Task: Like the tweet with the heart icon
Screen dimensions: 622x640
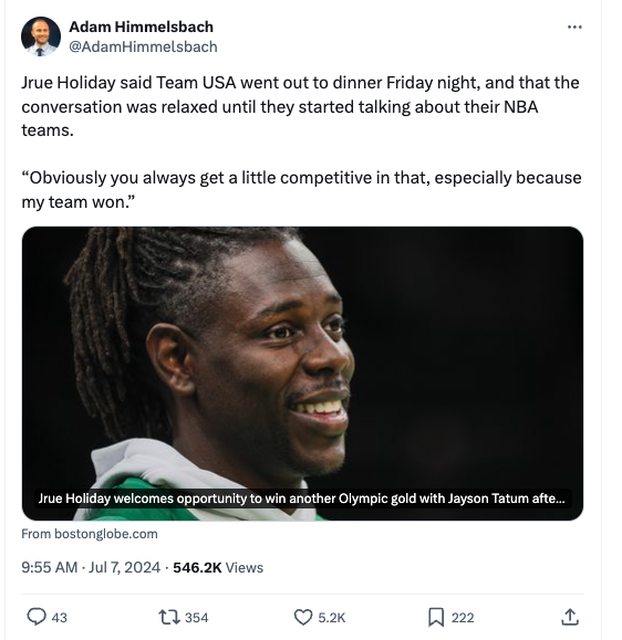Action: coord(303,617)
